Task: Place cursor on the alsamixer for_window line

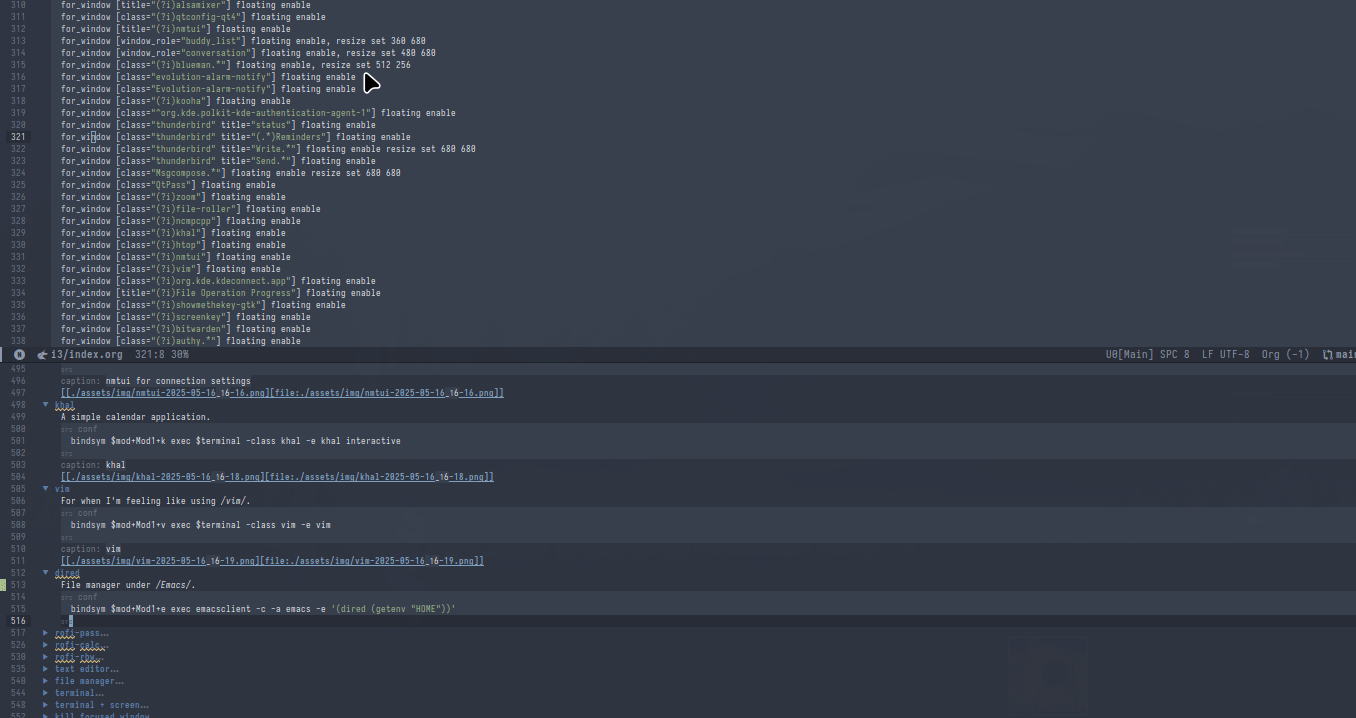Action: click(185, 5)
